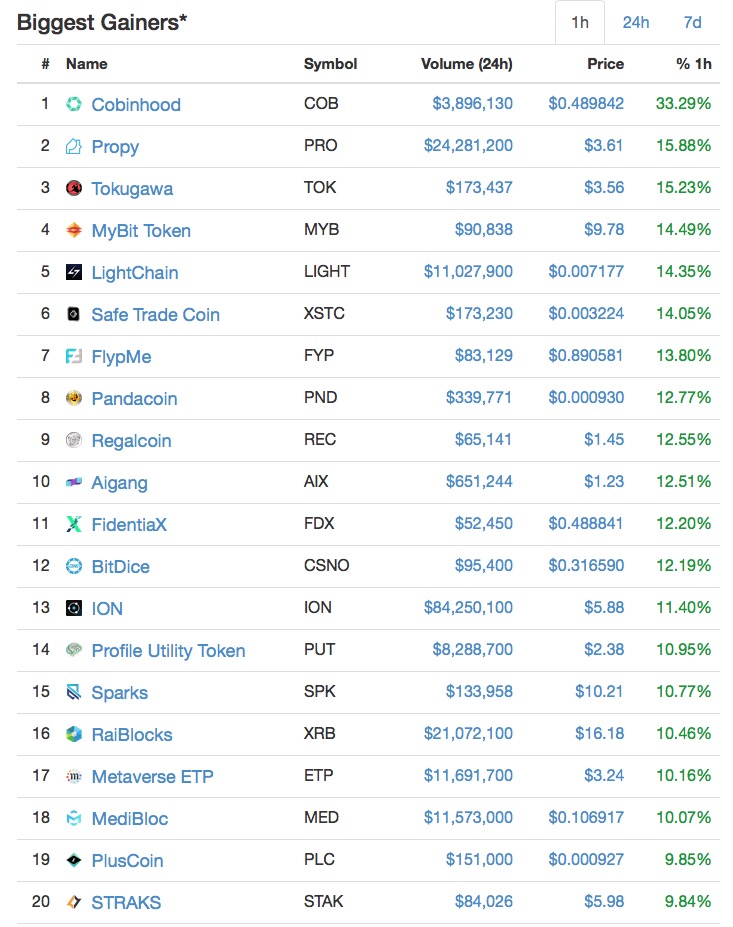733x927 pixels.
Task: Click the FidentiaX green X icon
Action: click(74, 524)
